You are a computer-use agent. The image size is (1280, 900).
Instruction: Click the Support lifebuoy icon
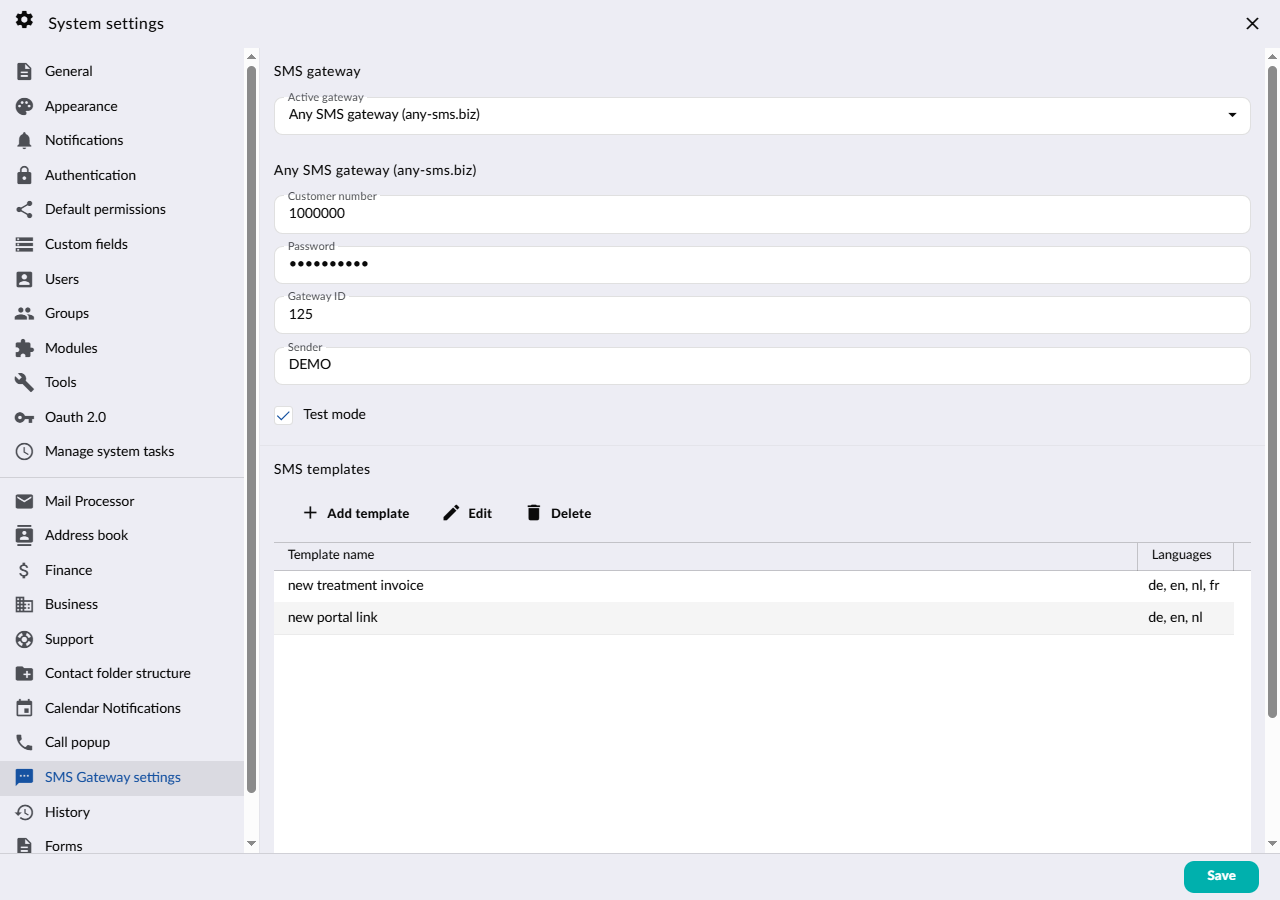24,639
